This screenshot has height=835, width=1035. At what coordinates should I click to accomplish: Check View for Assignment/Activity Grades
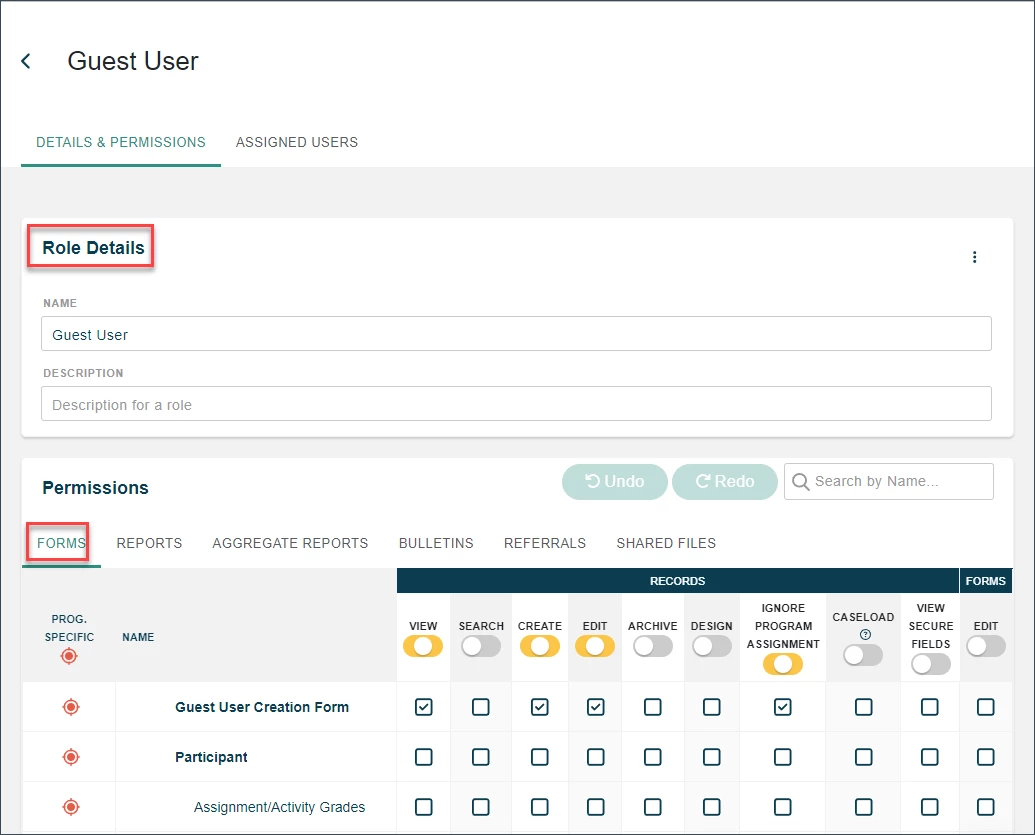424,807
